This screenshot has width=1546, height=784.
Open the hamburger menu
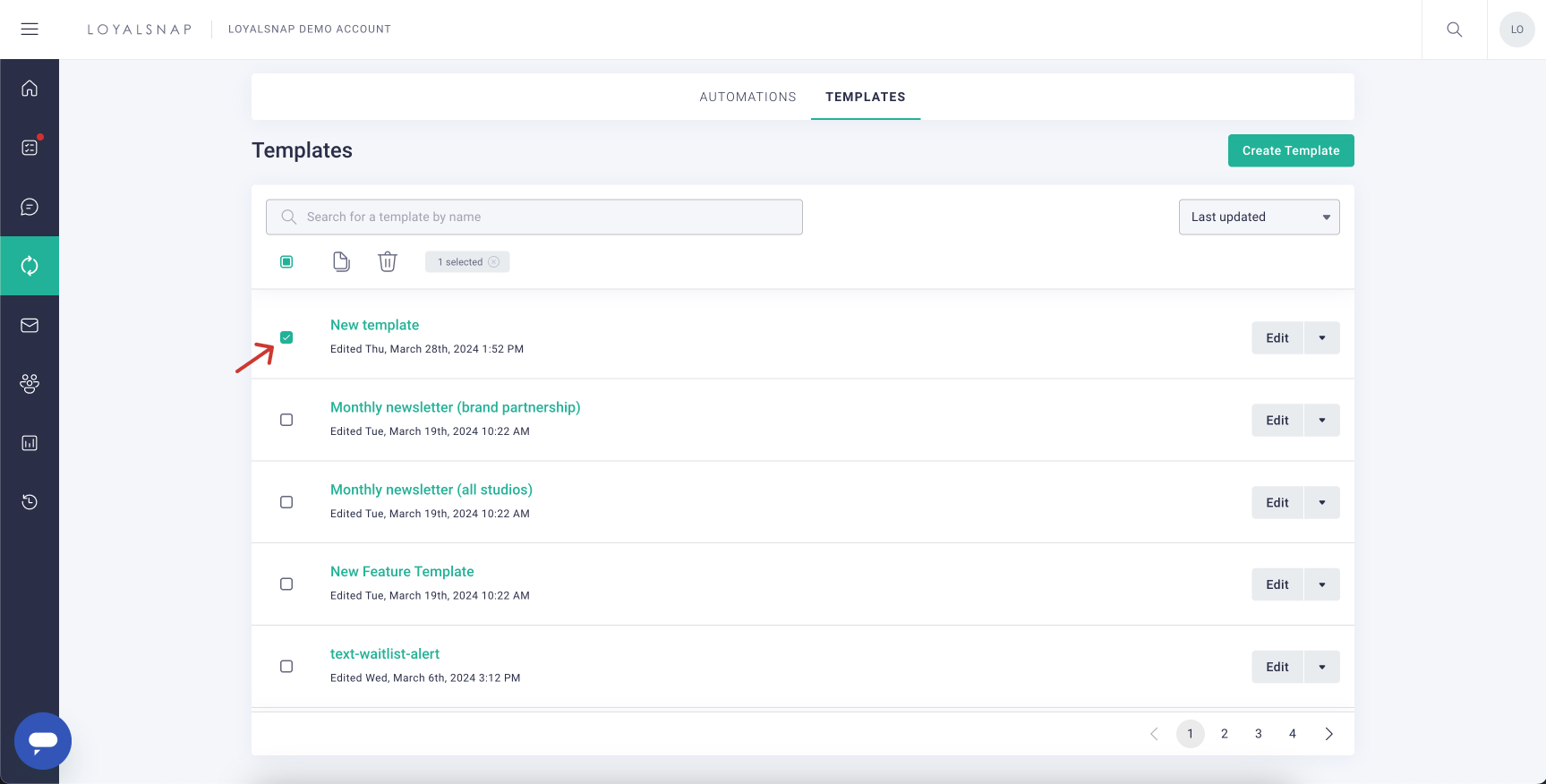point(30,29)
